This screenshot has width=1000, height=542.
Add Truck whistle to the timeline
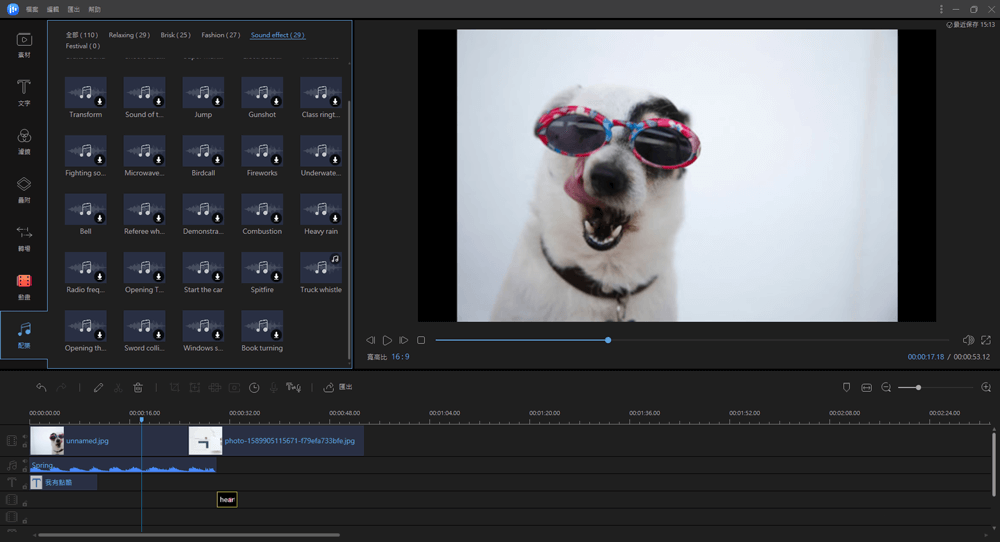click(335, 259)
